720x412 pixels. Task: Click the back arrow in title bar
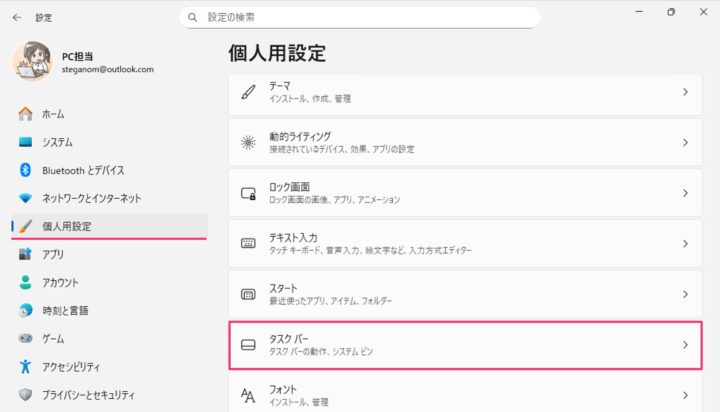[x=17, y=17]
